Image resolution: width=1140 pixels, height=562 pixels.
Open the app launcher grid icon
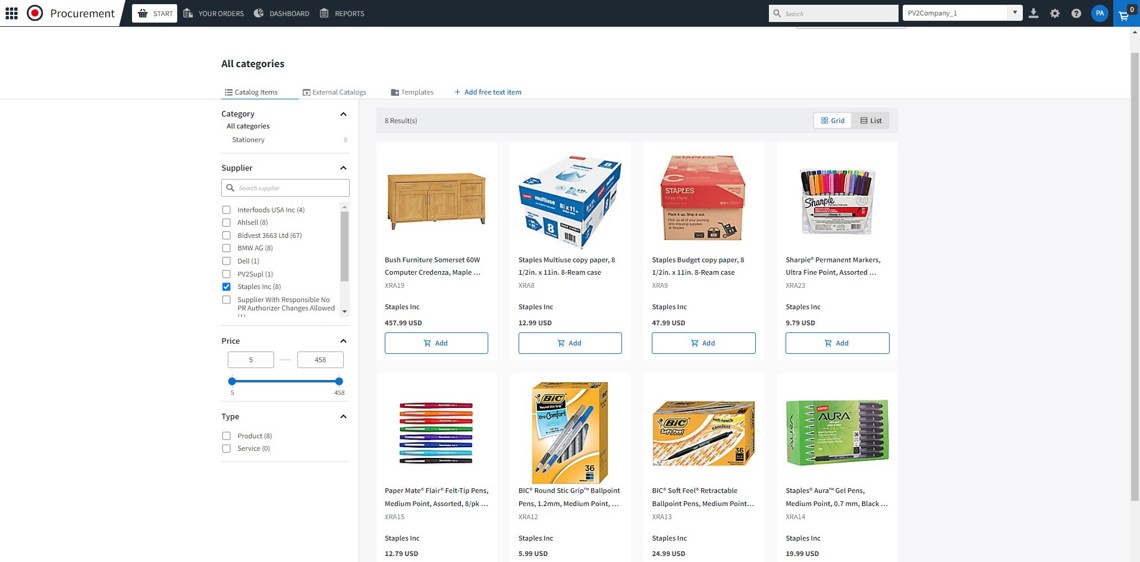pos(12,13)
